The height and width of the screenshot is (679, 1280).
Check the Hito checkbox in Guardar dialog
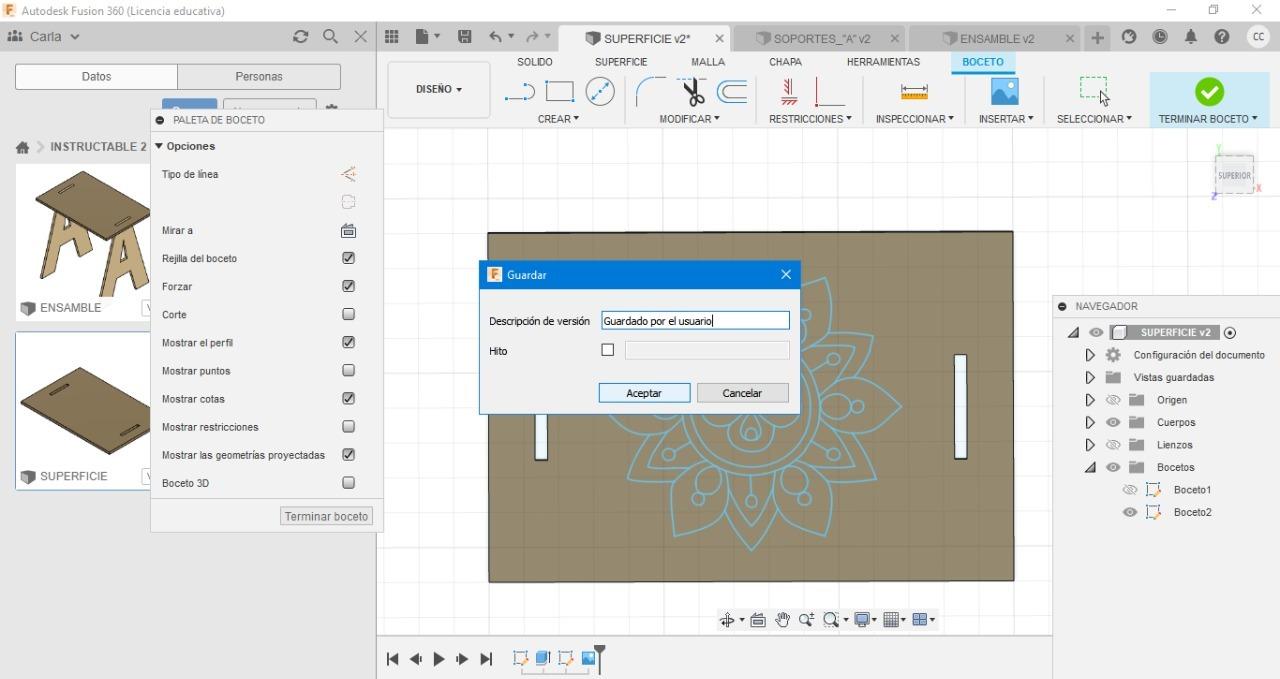607,350
